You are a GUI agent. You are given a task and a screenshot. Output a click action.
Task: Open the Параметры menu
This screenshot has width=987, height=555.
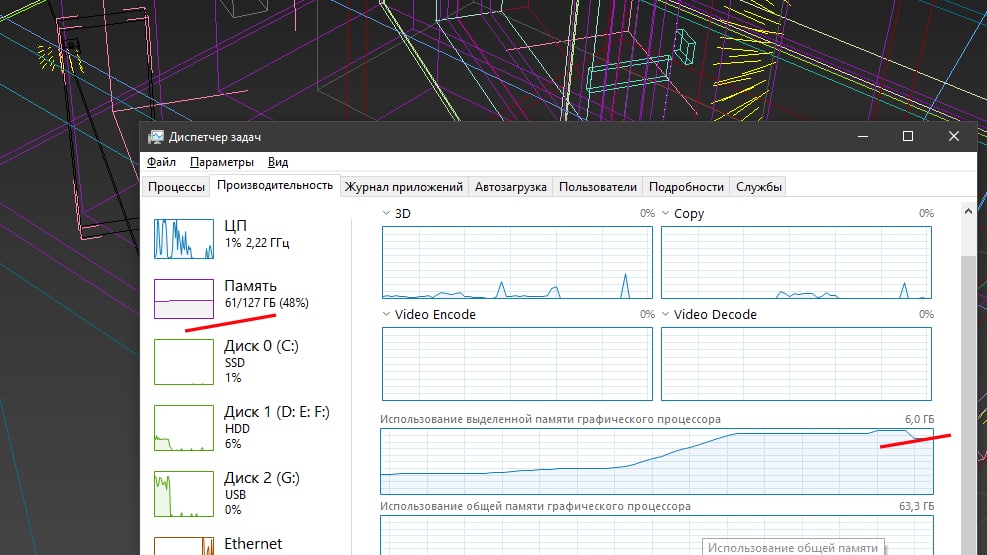[x=222, y=162]
